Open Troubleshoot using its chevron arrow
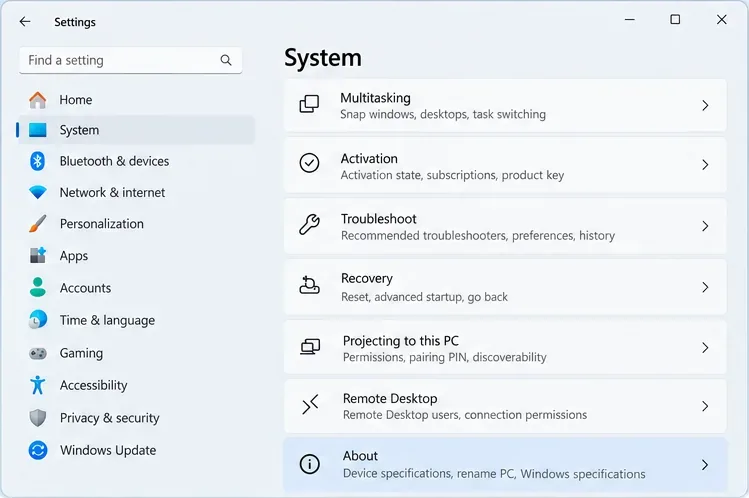 coord(705,226)
